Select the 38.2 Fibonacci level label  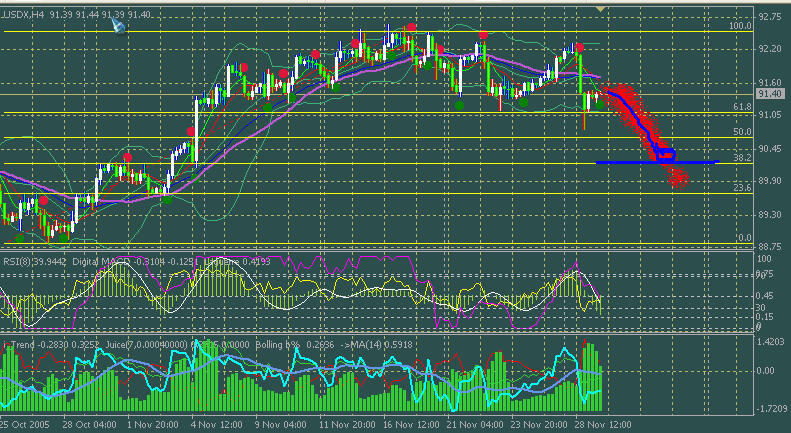click(743, 157)
